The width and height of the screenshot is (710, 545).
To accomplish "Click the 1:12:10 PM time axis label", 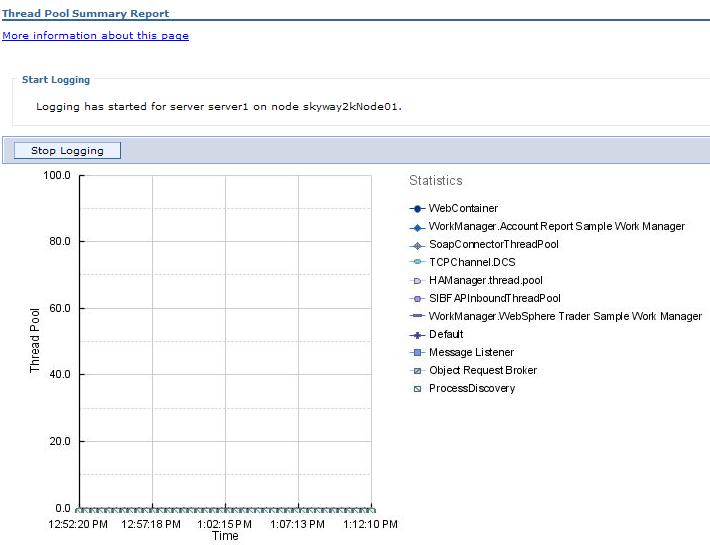I will pos(370,524).
